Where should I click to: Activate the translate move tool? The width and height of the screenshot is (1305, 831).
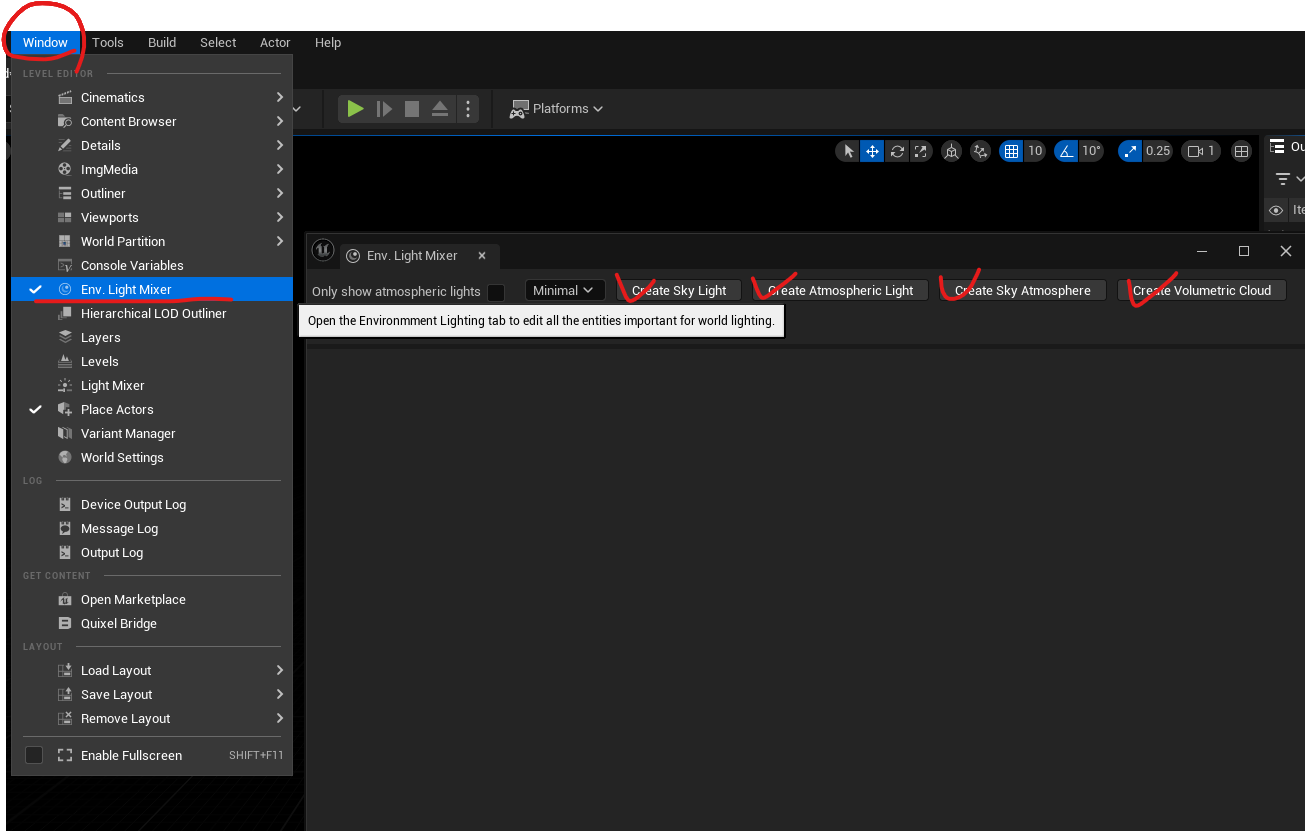point(872,151)
